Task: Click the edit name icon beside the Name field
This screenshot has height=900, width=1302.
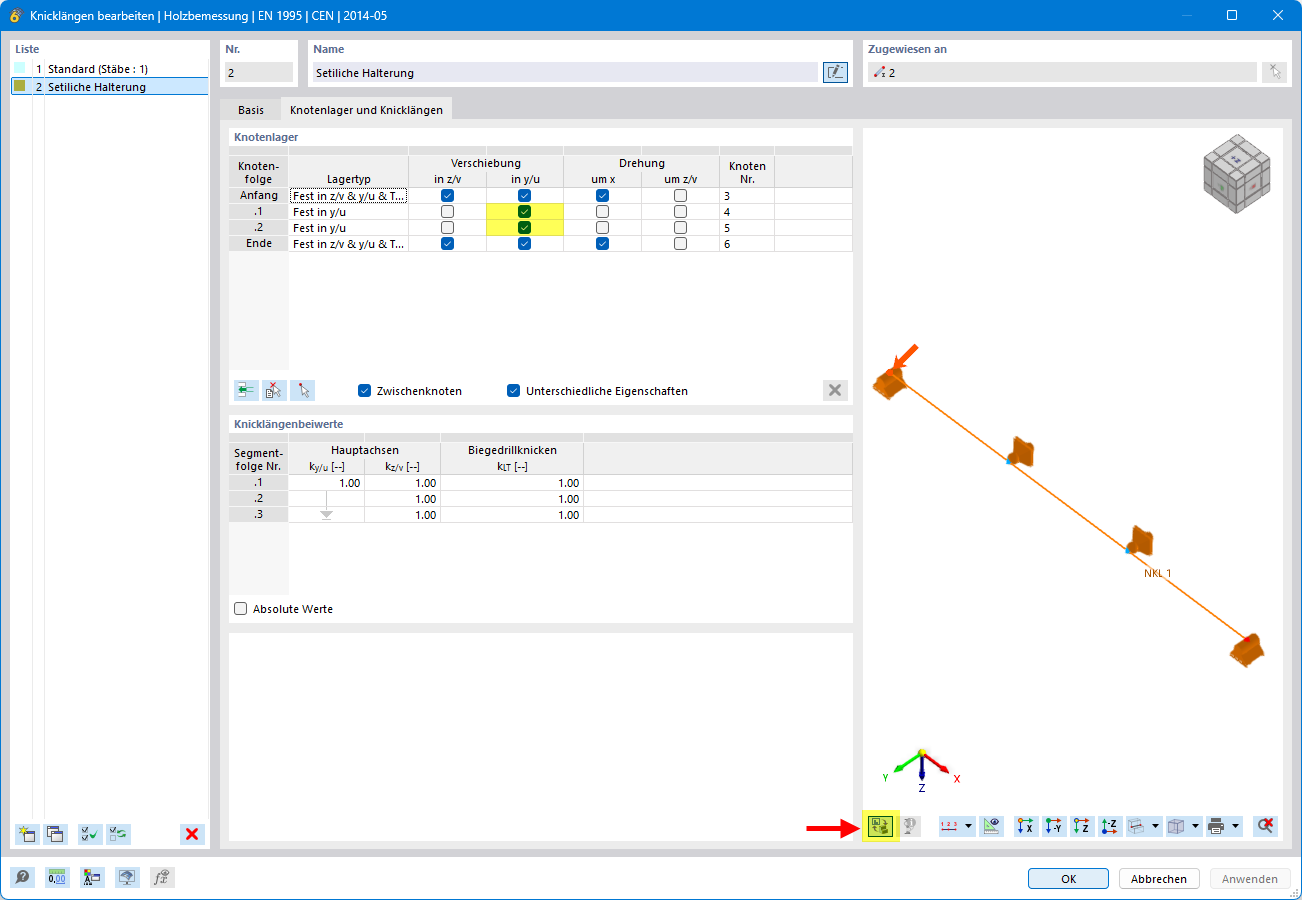Action: (x=835, y=72)
